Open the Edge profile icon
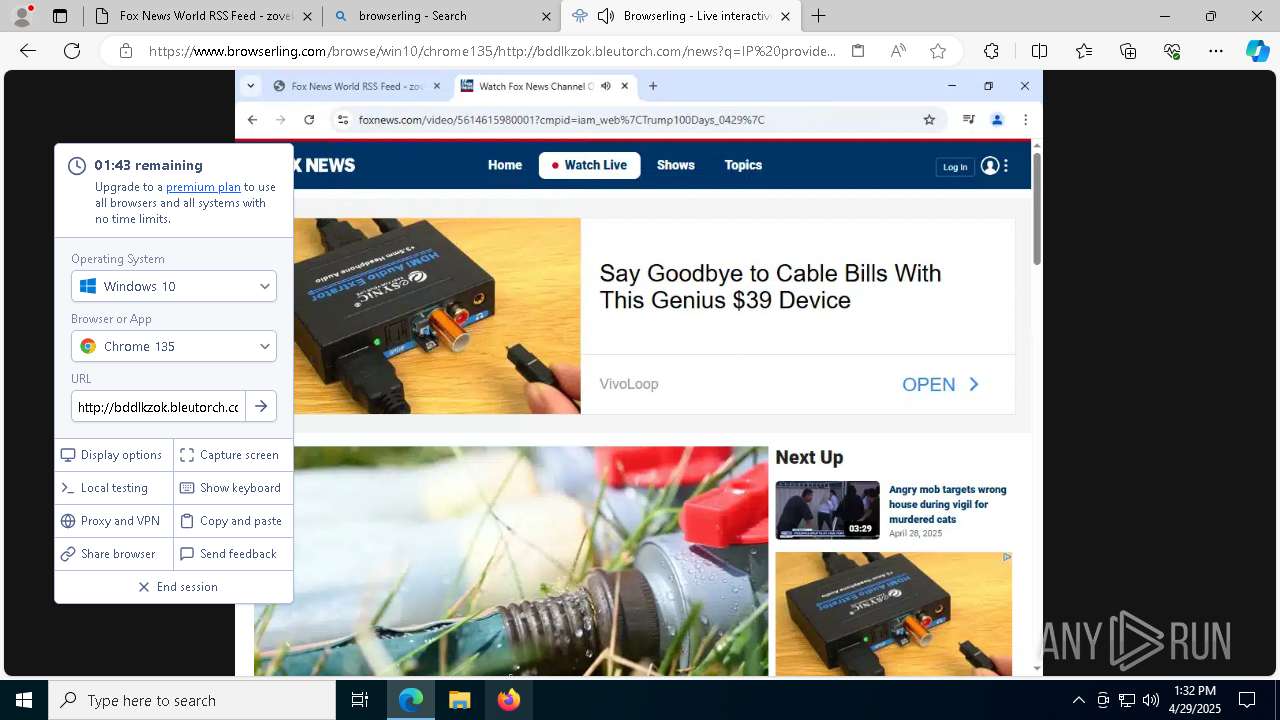 click(x=22, y=15)
